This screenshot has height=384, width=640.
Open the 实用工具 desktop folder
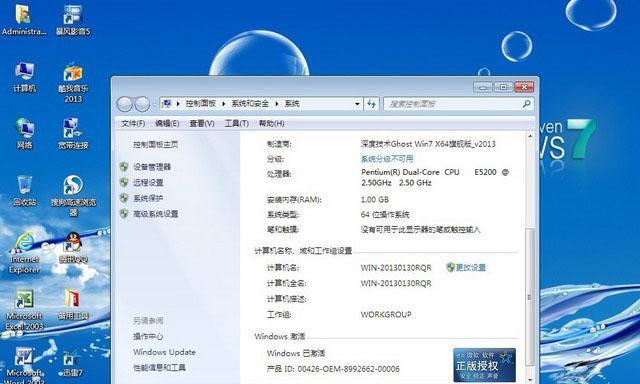pyautogui.click(x=73, y=304)
